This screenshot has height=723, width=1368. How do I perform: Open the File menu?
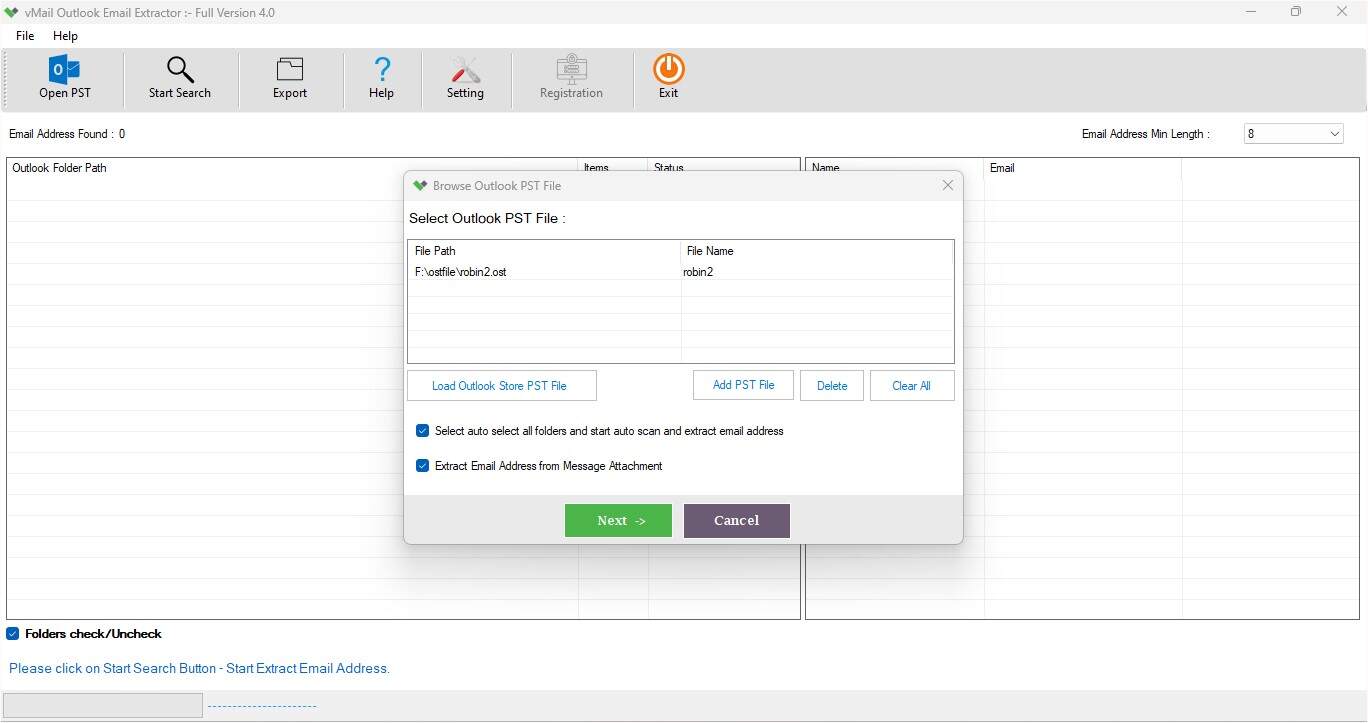tap(25, 36)
